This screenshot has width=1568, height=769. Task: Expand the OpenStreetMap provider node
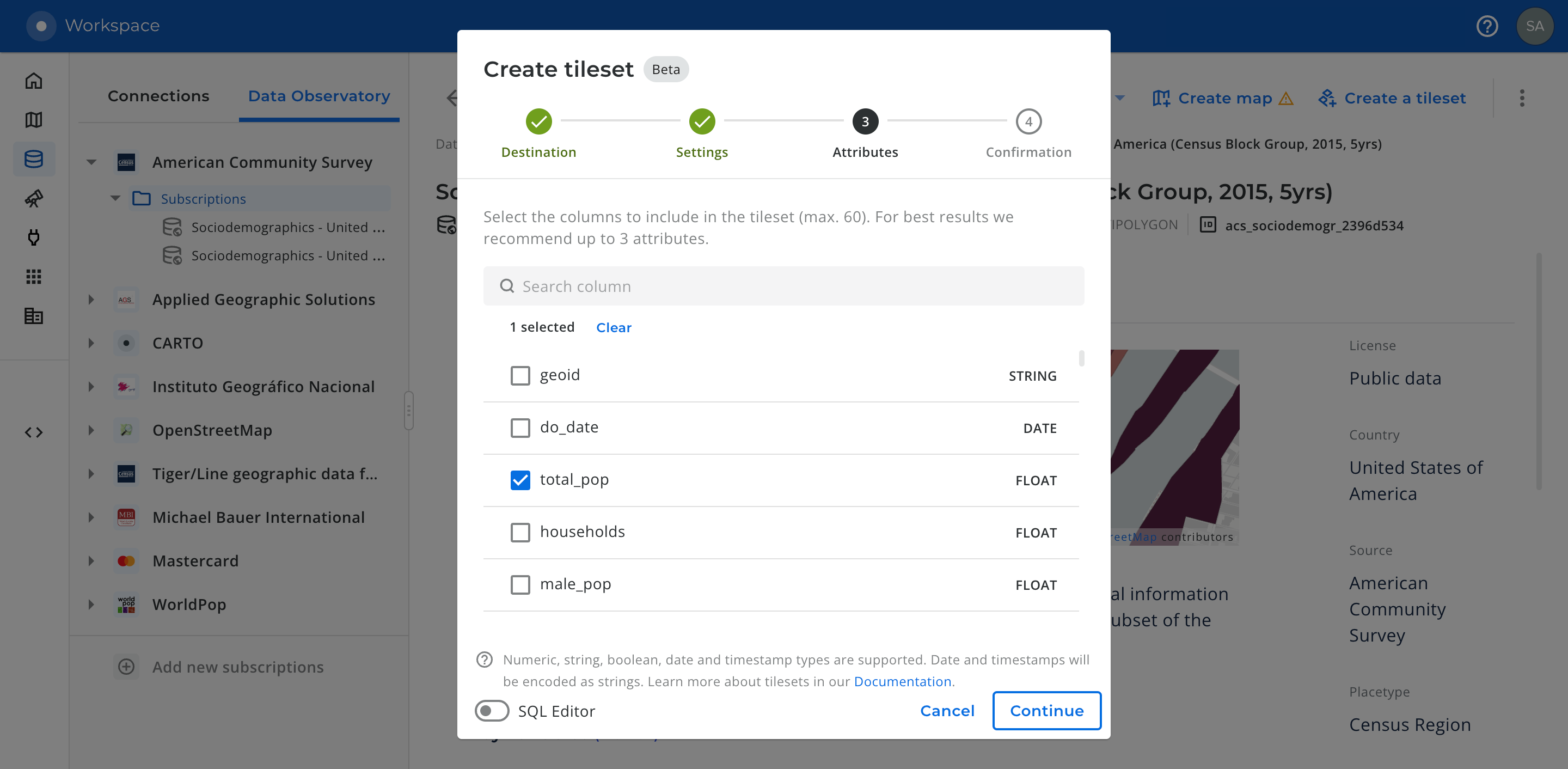point(91,430)
